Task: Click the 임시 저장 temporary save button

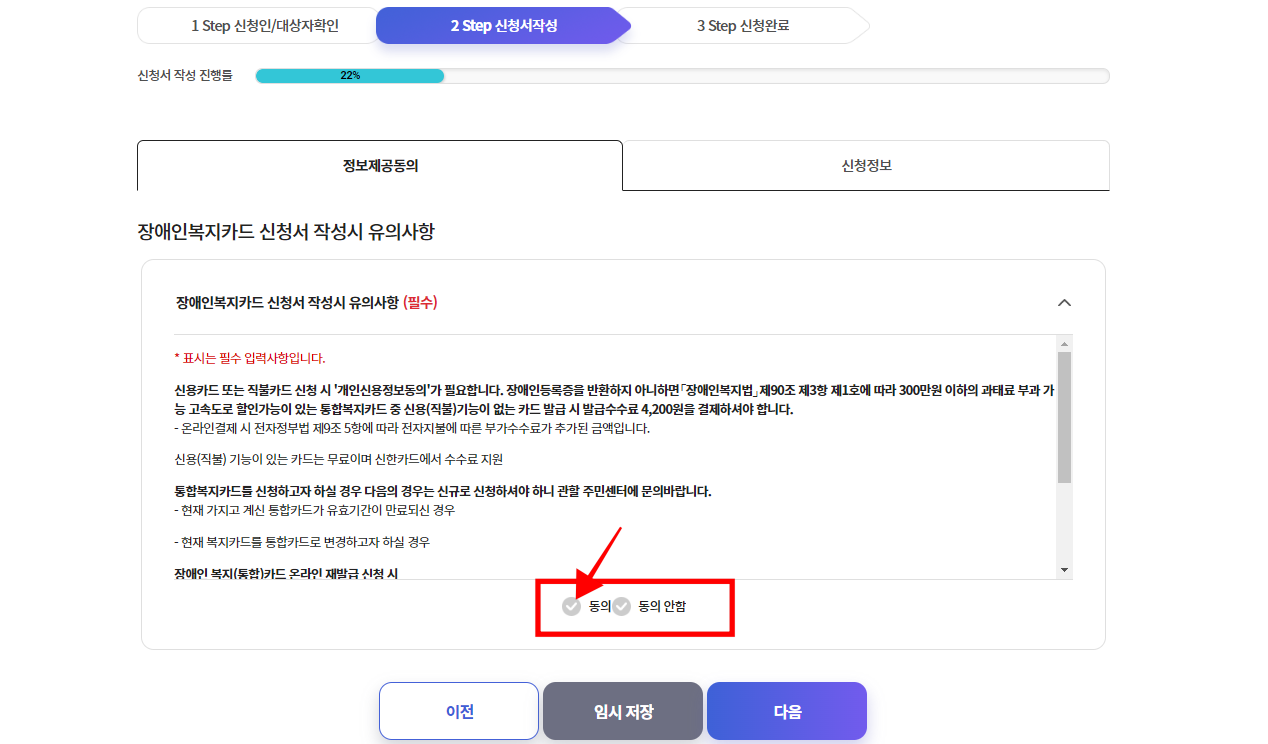Action: click(x=622, y=711)
